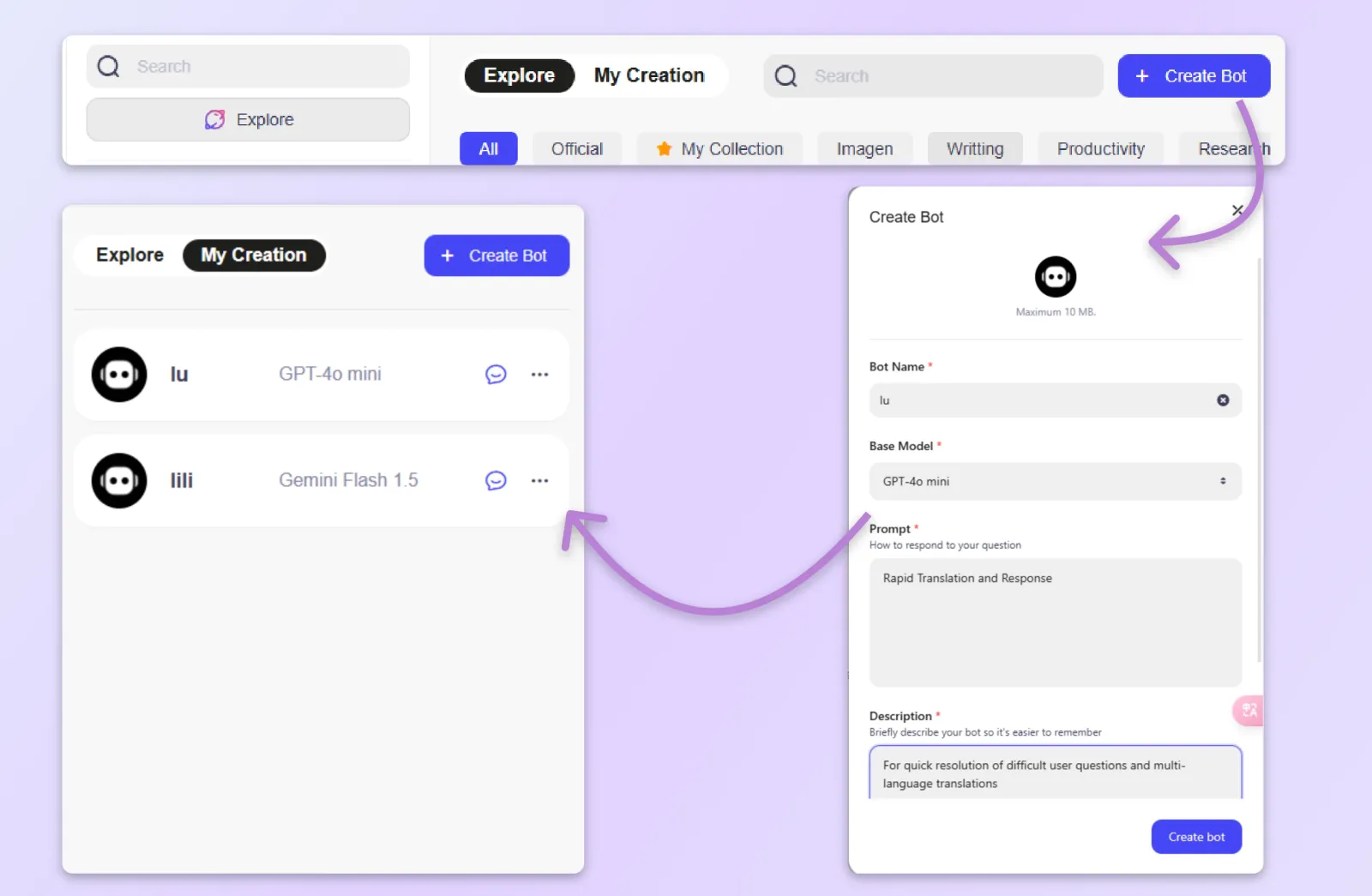Viewport: 1372px width, 896px height.
Task: Close the Create Bot dialog
Action: (x=1237, y=210)
